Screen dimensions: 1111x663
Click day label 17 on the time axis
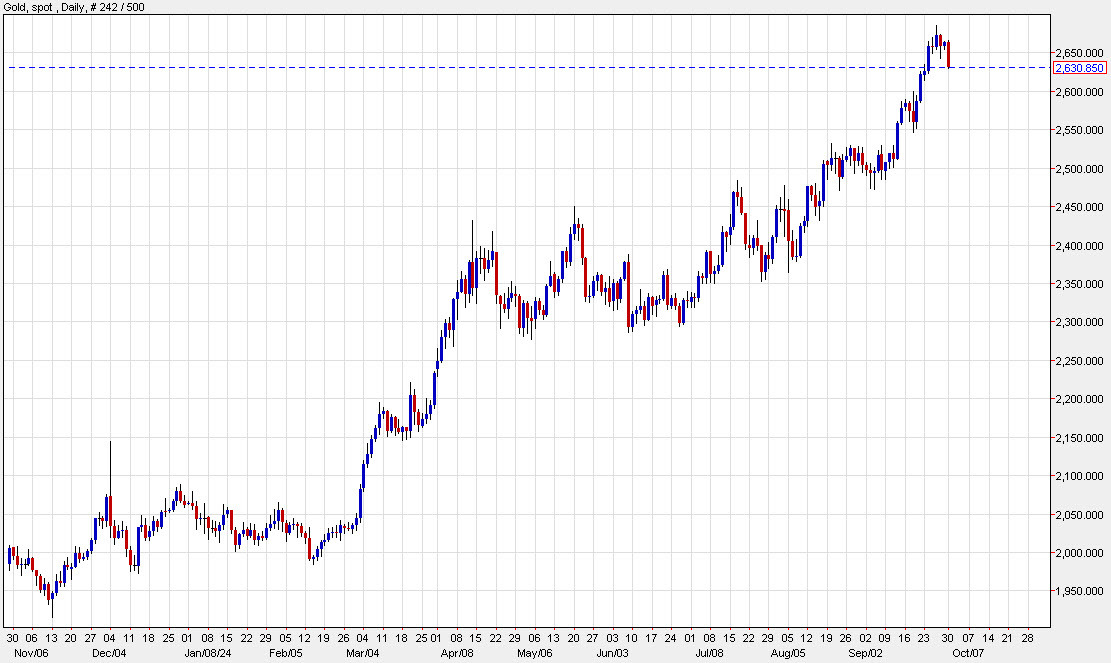pyautogui.click(x=650, y=638)
